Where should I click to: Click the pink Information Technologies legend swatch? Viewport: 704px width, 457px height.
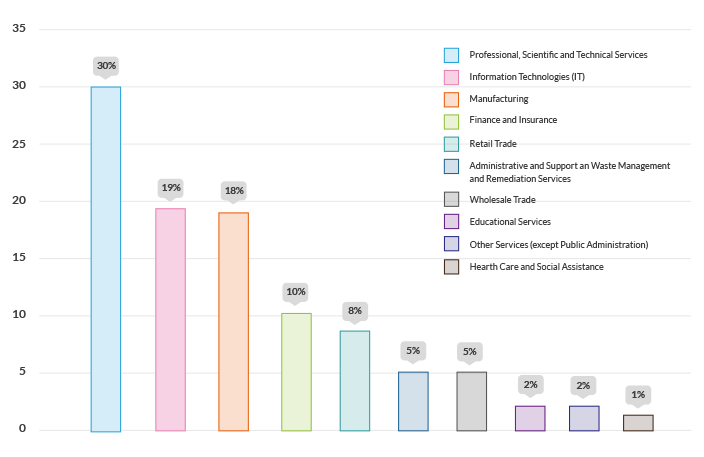[x=451, y=77]
